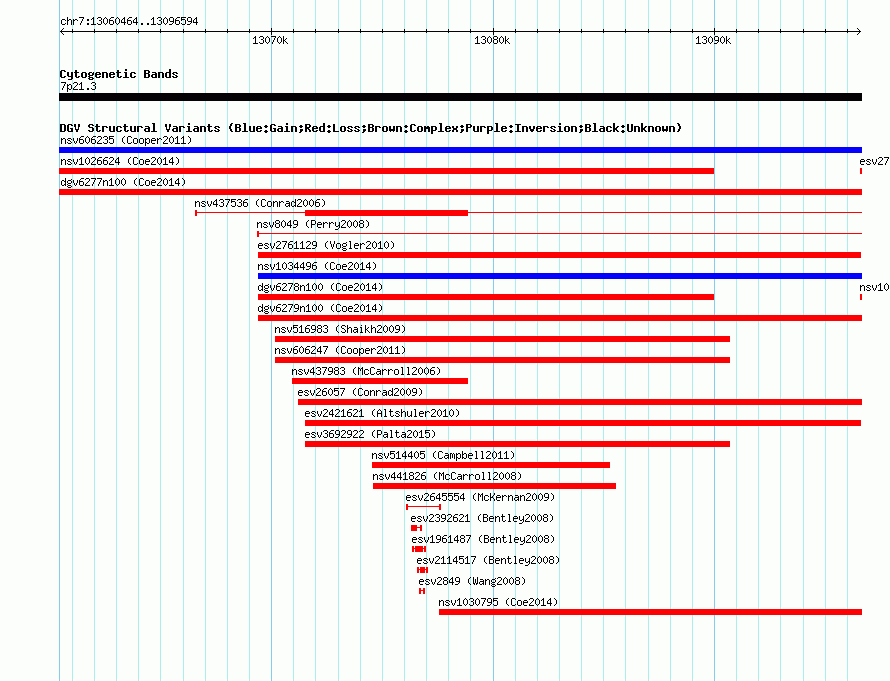Click the nsv514405 red bar
The height and width of the screenshot is (681, 890).
click(x=491, y=465)
